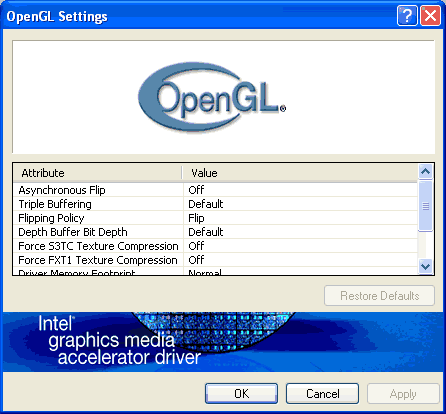Click the Restore Defaults button
The height and width of the screenshot is (414, 446).
[x=379, y=296]
